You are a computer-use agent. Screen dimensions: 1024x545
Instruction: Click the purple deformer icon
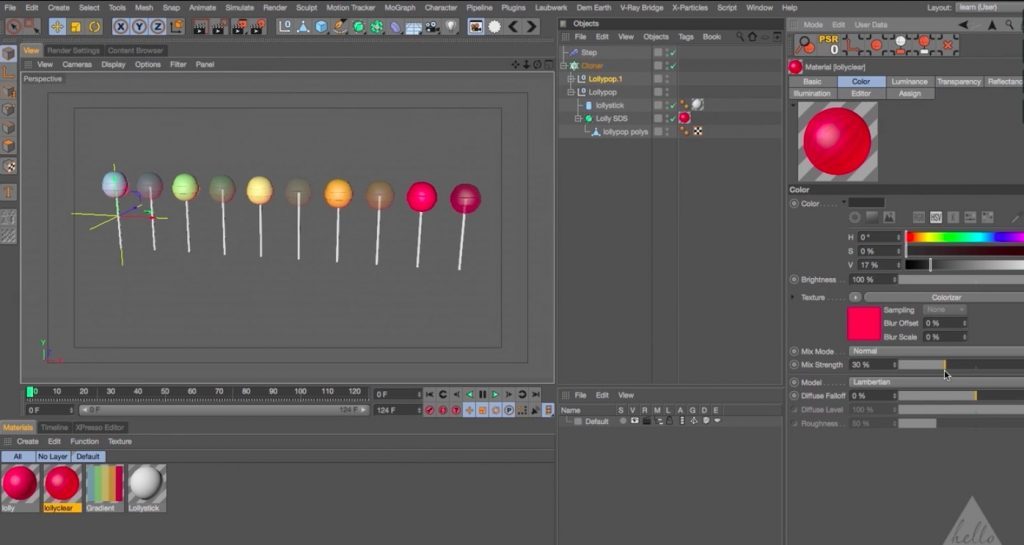(395, 27)
